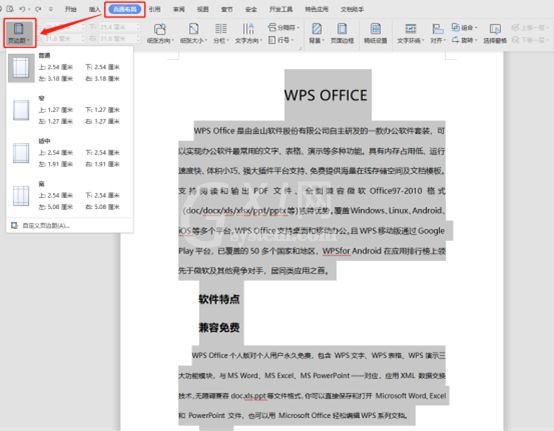Select the 窄 narrow margin preset (1.27)
This screenshot has height=431, width=554.
click(70, 110)
